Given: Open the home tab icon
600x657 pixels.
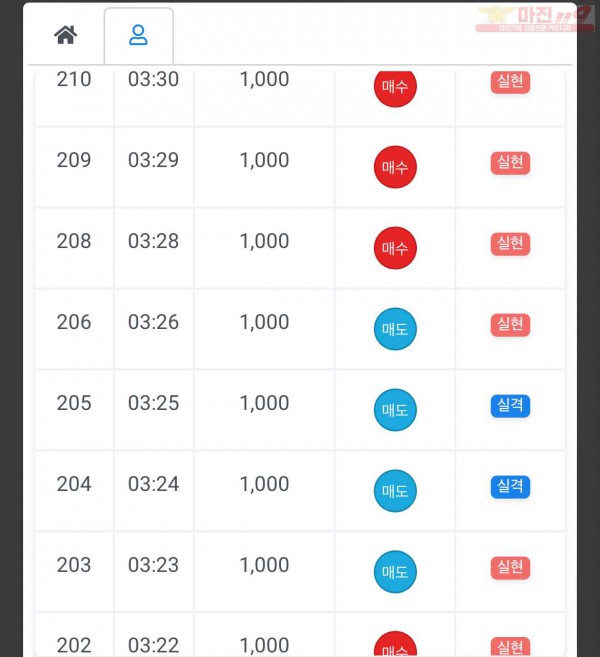Looking at the screenshot, I should [x=66, y=35].
